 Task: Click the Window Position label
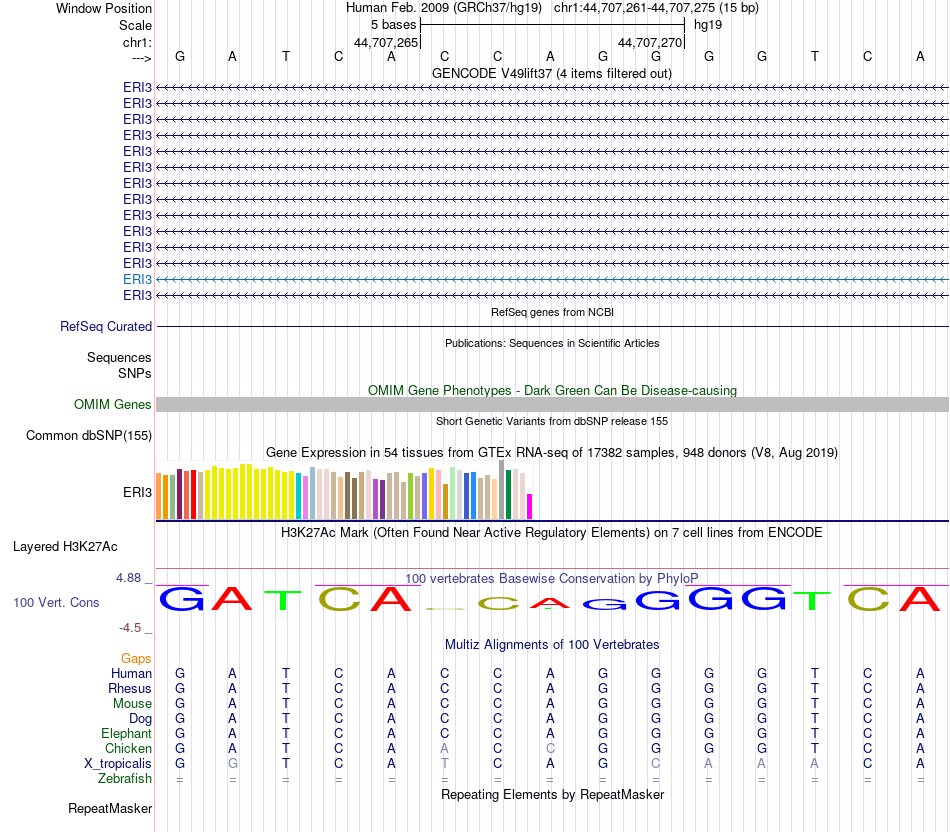[104, 8]
